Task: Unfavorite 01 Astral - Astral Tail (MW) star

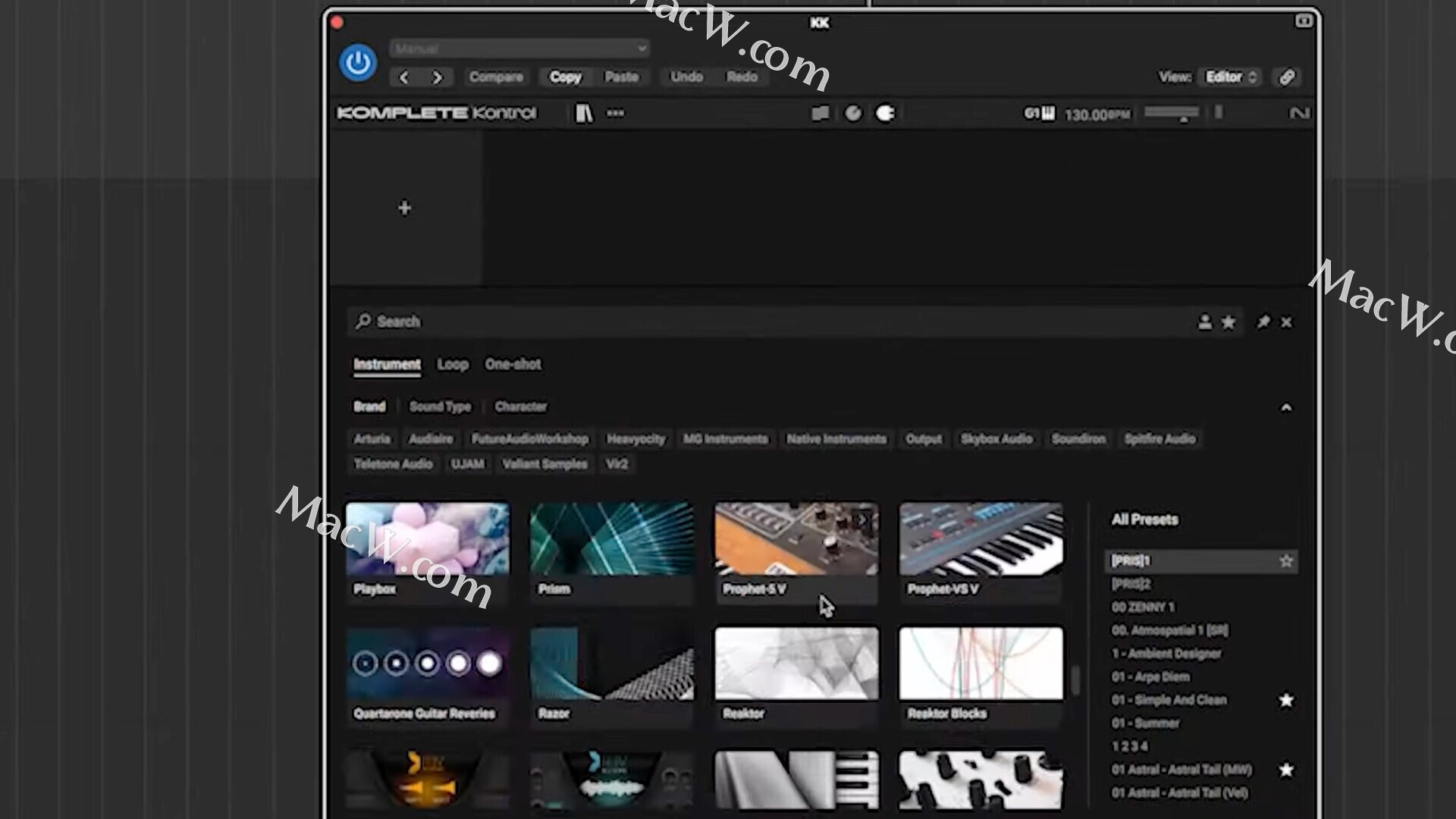Action: click(x=1286, y=770)
